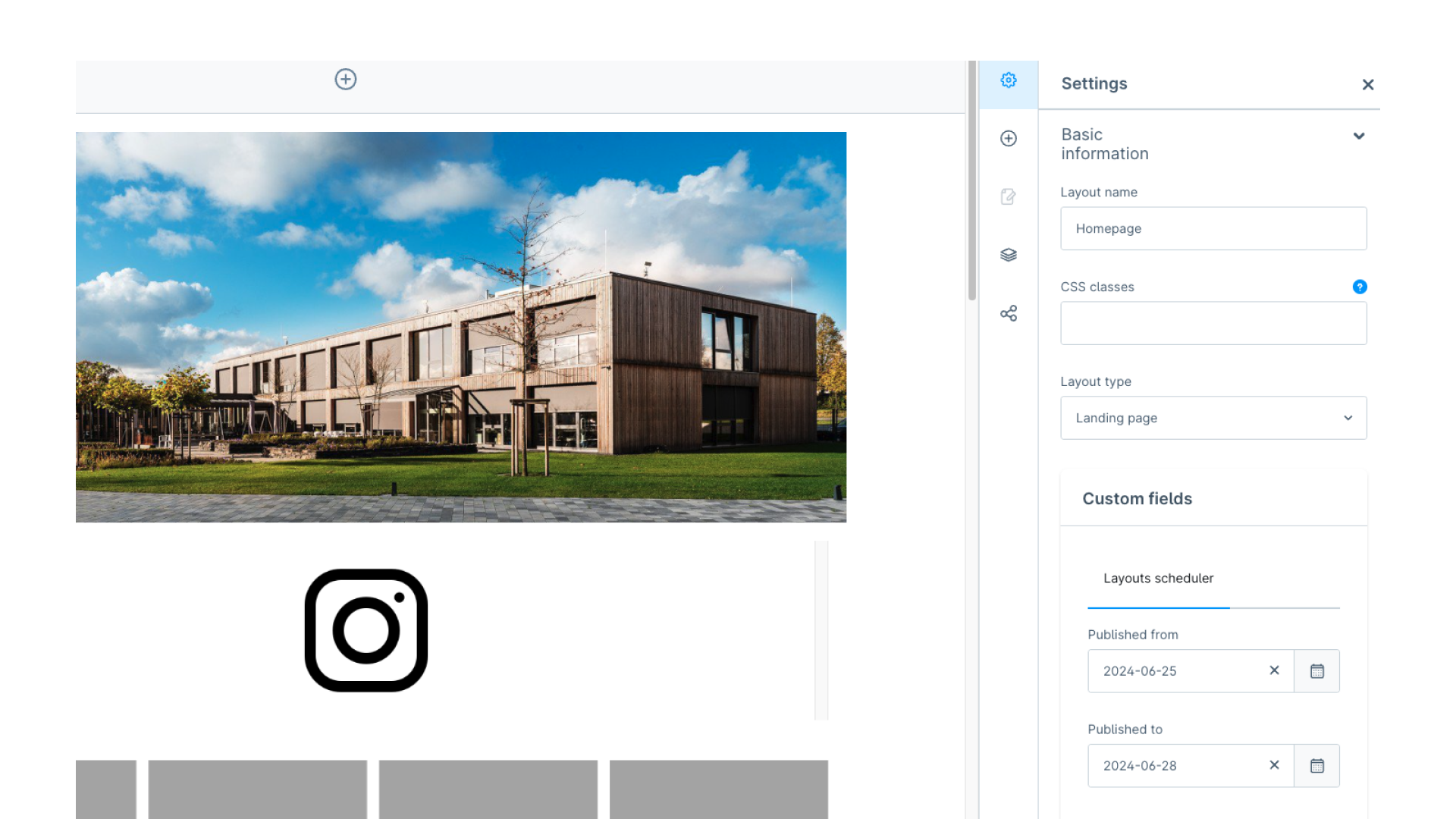Click the share nodes icon in sidebar
Screen dimensions: 1456x819
(1008, 313)
